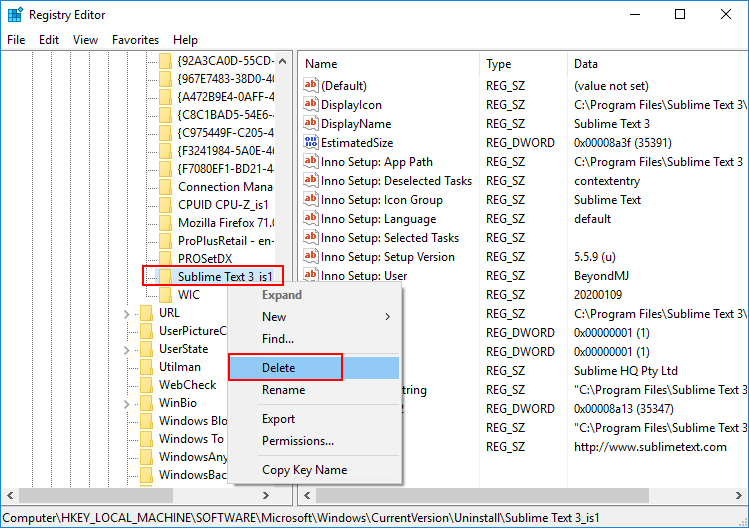The image size is (749, 528).
Task: Choose Permissions... from the context menu
Action: coord(313,441)
